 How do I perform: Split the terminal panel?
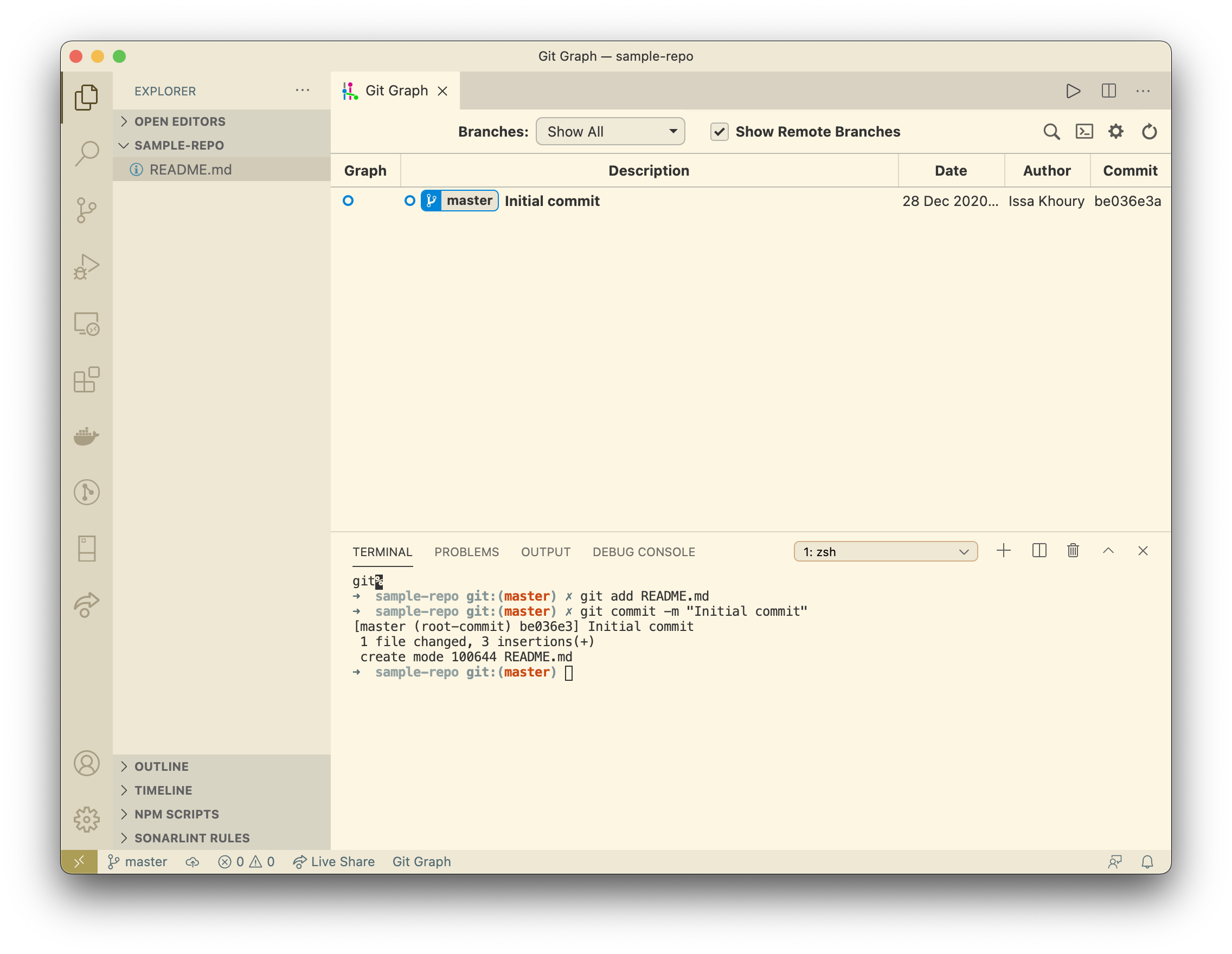1039,551
